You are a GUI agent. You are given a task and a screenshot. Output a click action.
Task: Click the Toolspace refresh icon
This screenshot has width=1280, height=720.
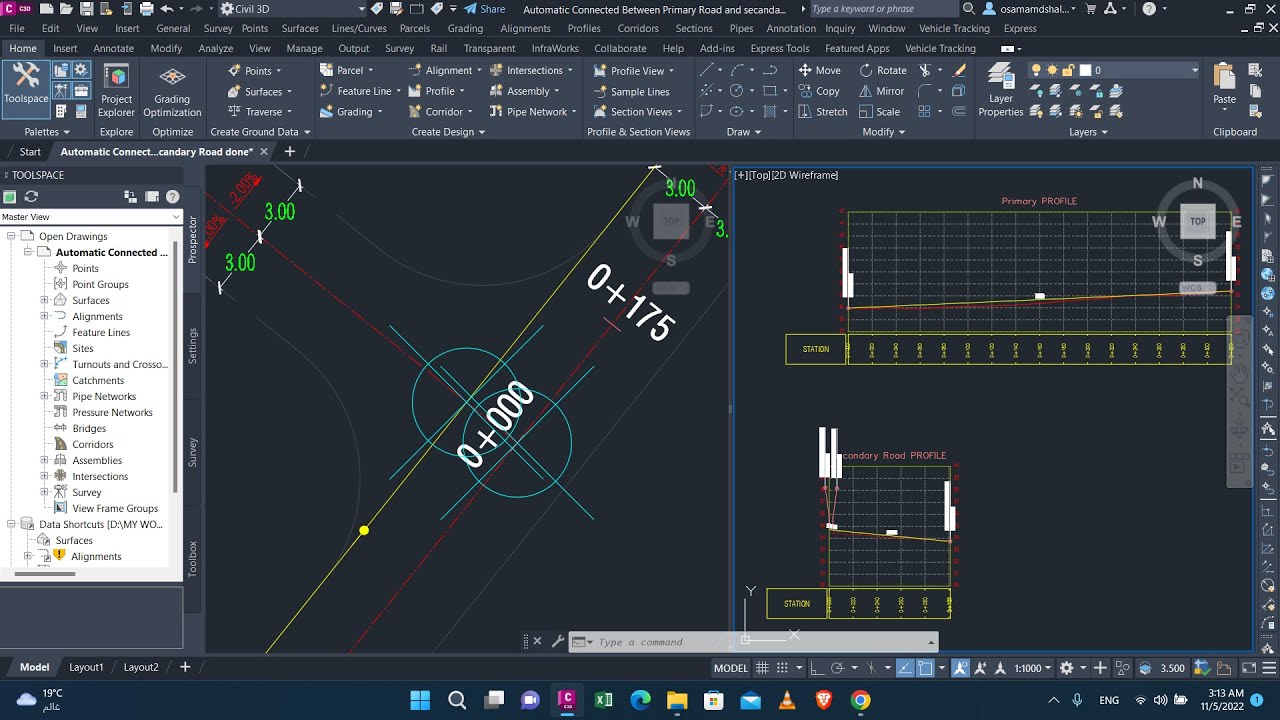[x=31, y=197]
